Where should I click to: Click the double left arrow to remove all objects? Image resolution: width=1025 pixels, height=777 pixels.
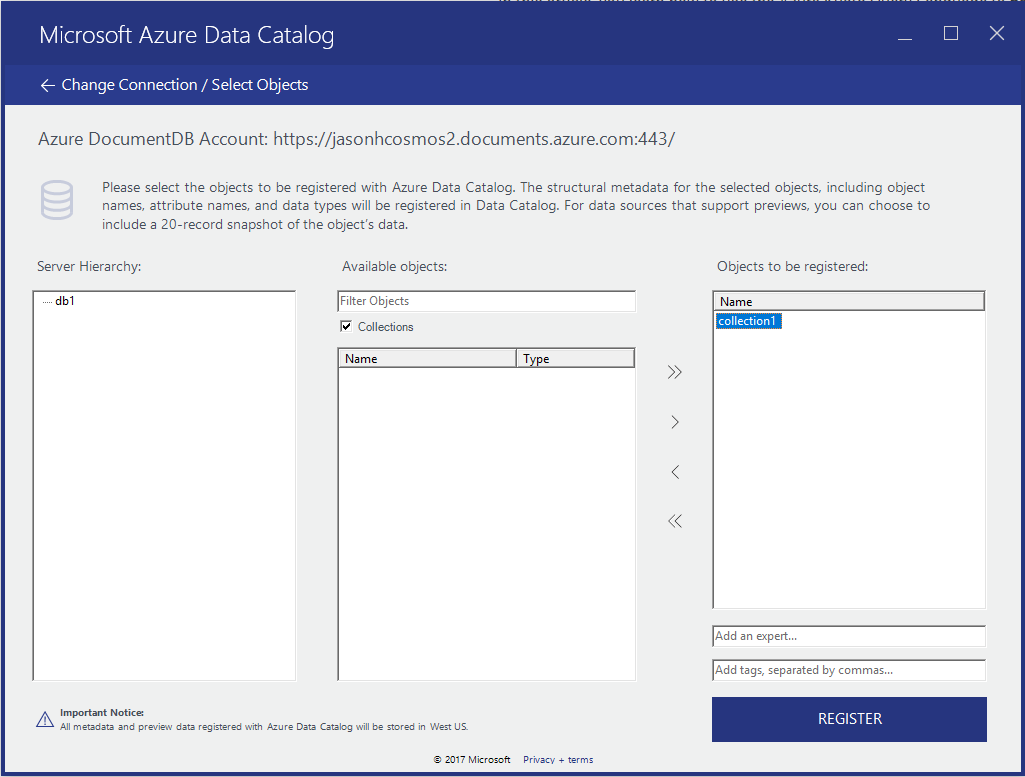click(674, 520)
